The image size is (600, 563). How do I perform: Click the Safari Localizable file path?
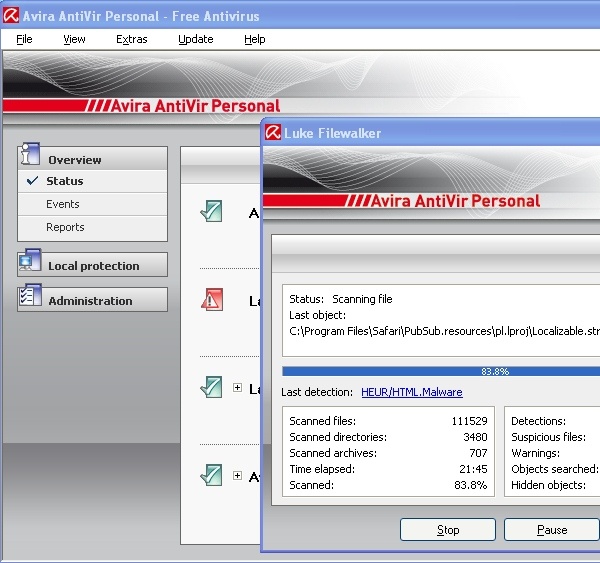pyautogui.click(x=444, y=331)
